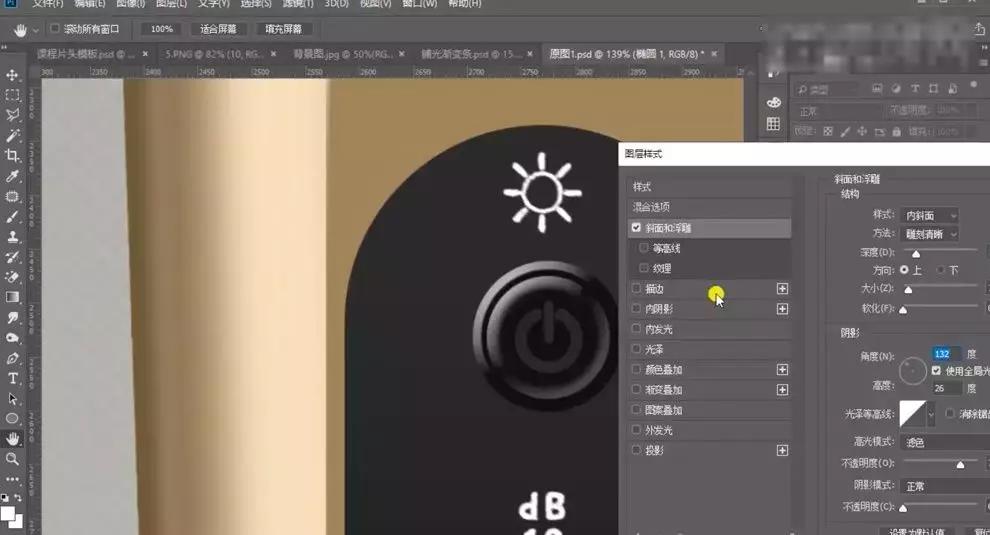The height and width of the screenshot is (535, 990).
Task: Open the 高光模式 dropdown showing 滤色
Action: point(945,443)
